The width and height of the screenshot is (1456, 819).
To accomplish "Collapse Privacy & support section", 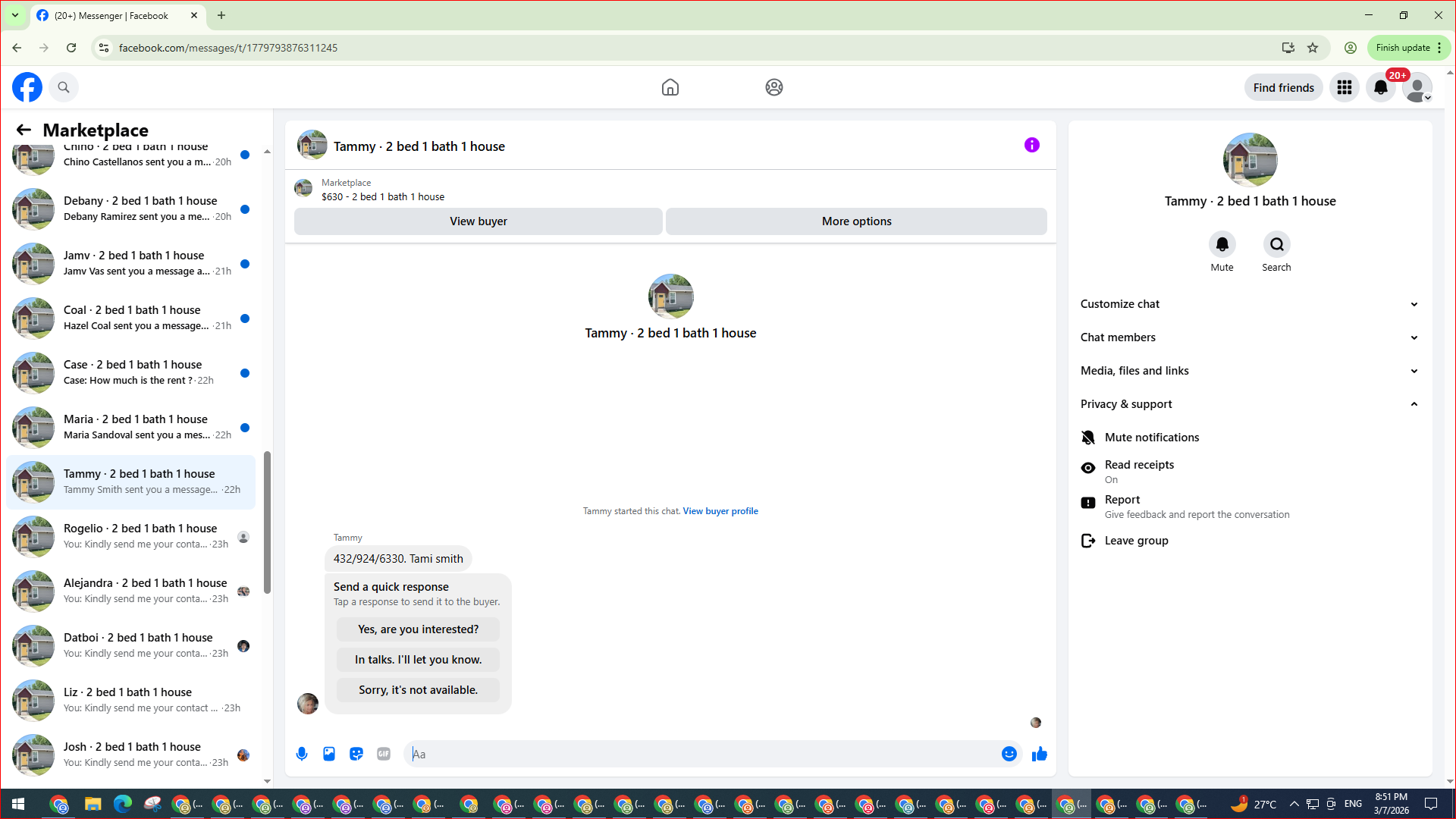I will [1250, 404].
